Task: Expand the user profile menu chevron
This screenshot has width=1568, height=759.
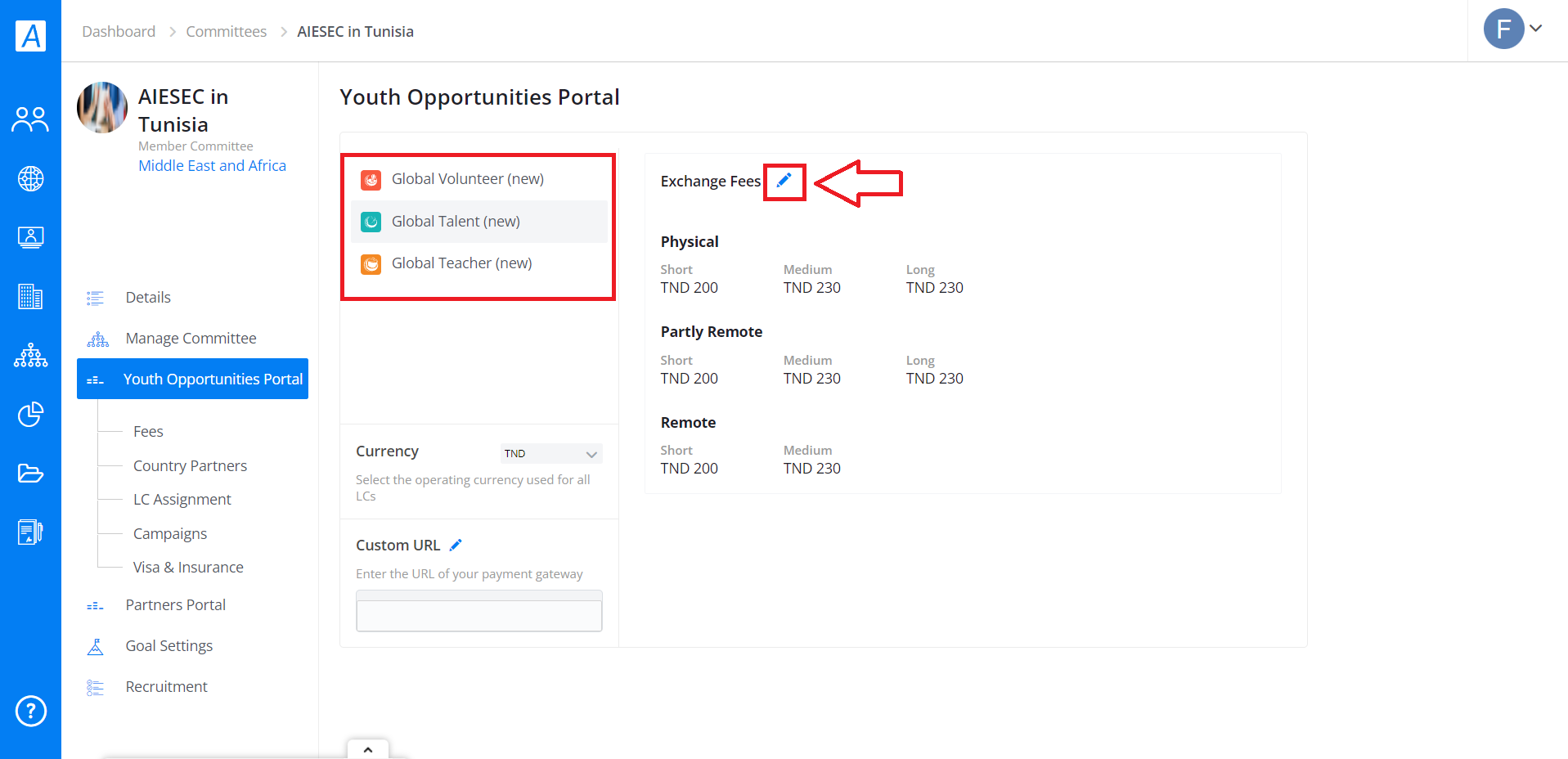Action: click(1536, 29)
